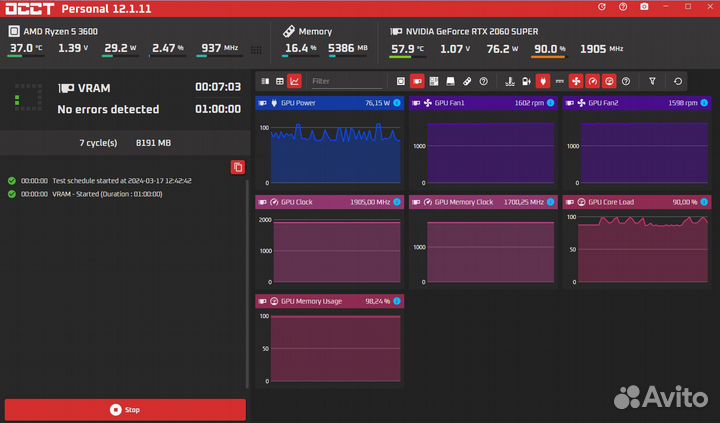Viewport: 720px width, 423px height.
Task: Toggle the fan sensor type filter
Action: coord(576,81)
